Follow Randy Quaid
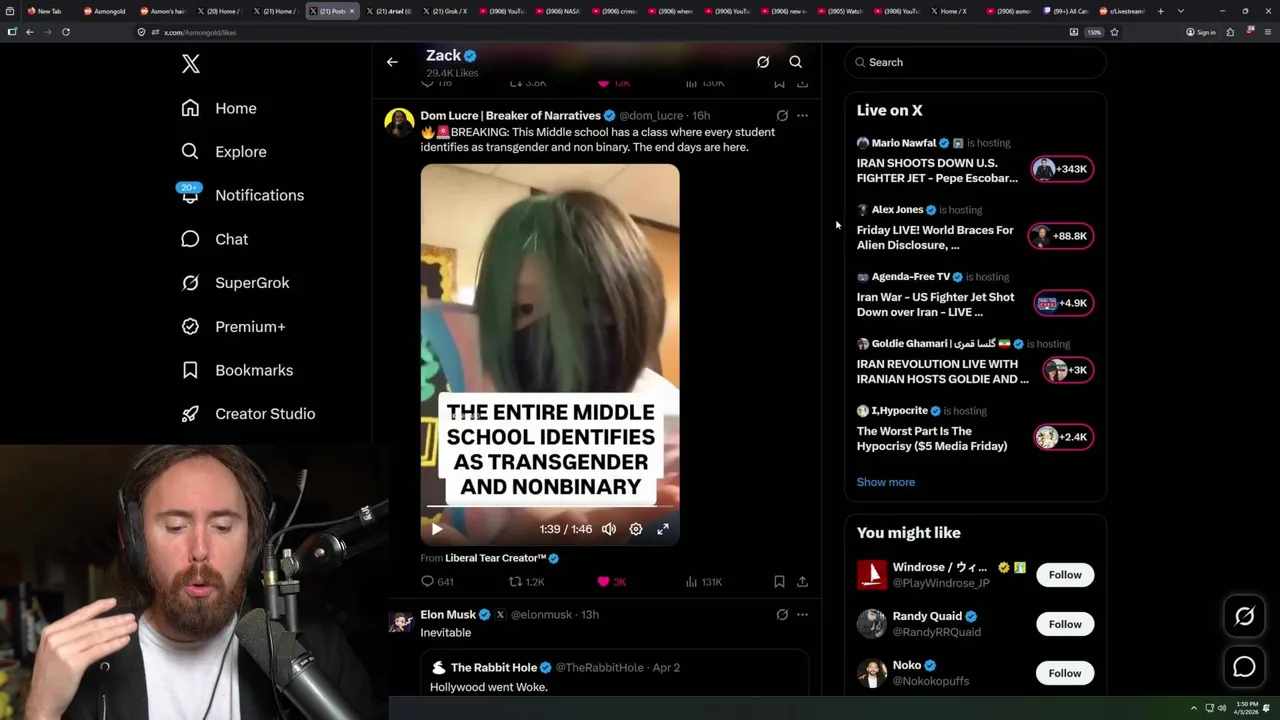This screenshot has width=1280, height=720. coord(1065,624)
